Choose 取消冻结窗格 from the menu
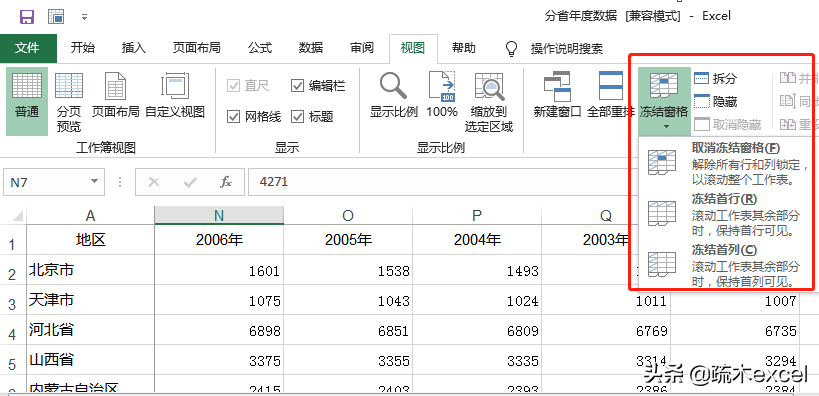Image resolution: width=819 pixels, height=396 pixels. pos(726,164)
